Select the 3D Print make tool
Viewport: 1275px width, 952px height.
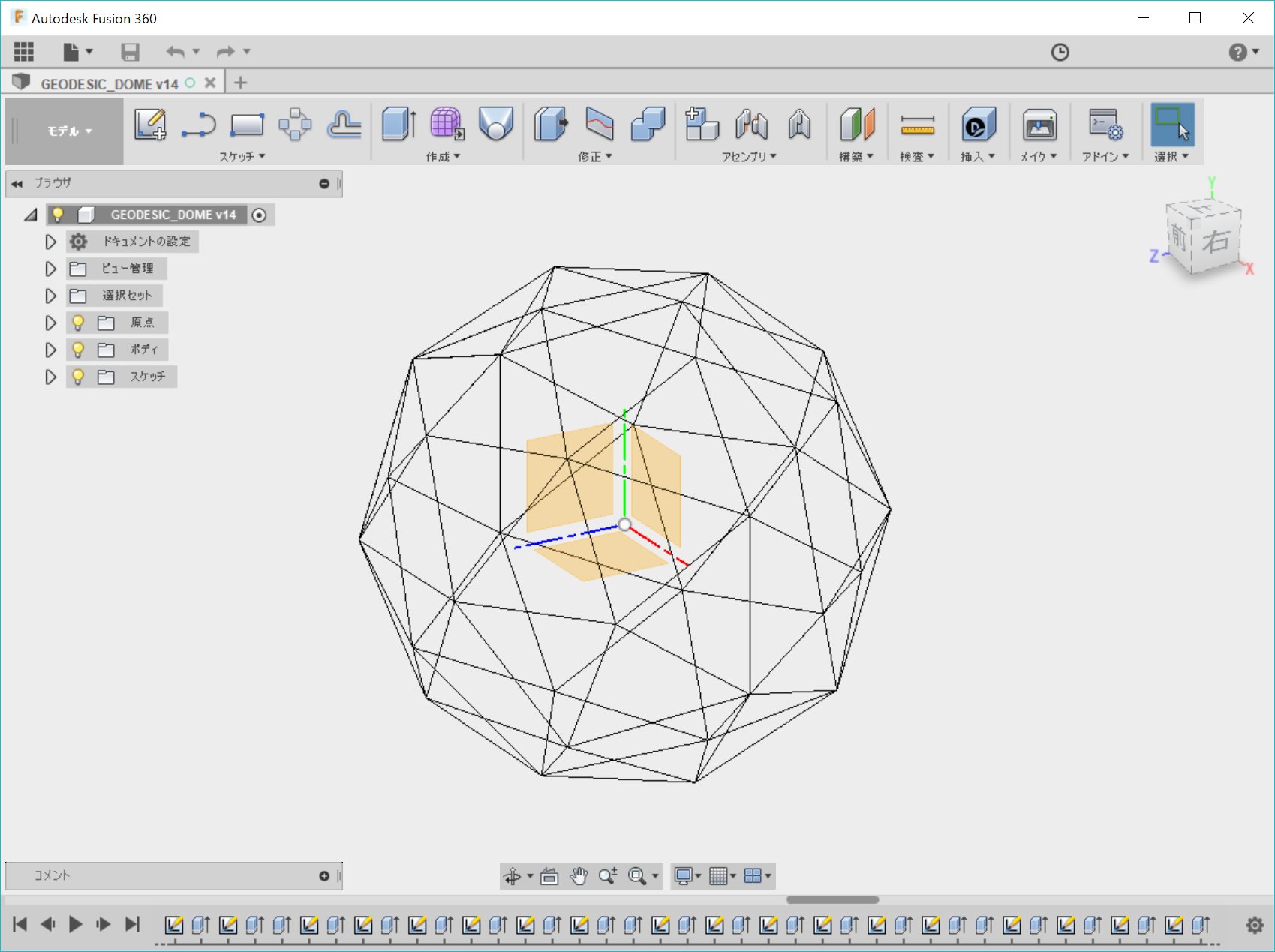[x=1039, y=124]
